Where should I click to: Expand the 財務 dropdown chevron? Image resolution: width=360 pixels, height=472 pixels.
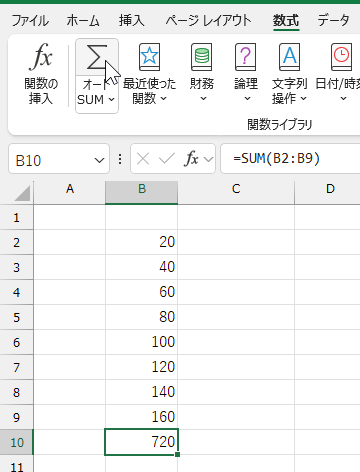tap(203, 99)
